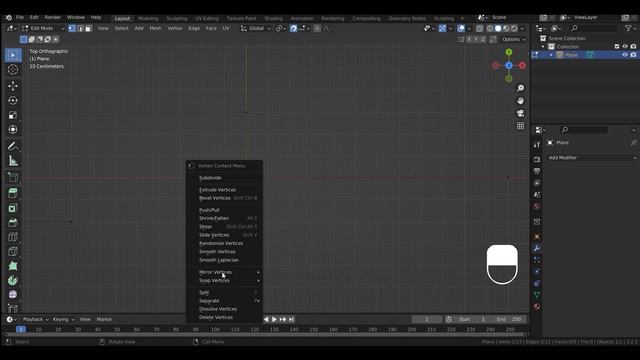Choose the Inset Faces tool
Image resolution: width=640 pixels, height=360 pixels.
[13, 208]
